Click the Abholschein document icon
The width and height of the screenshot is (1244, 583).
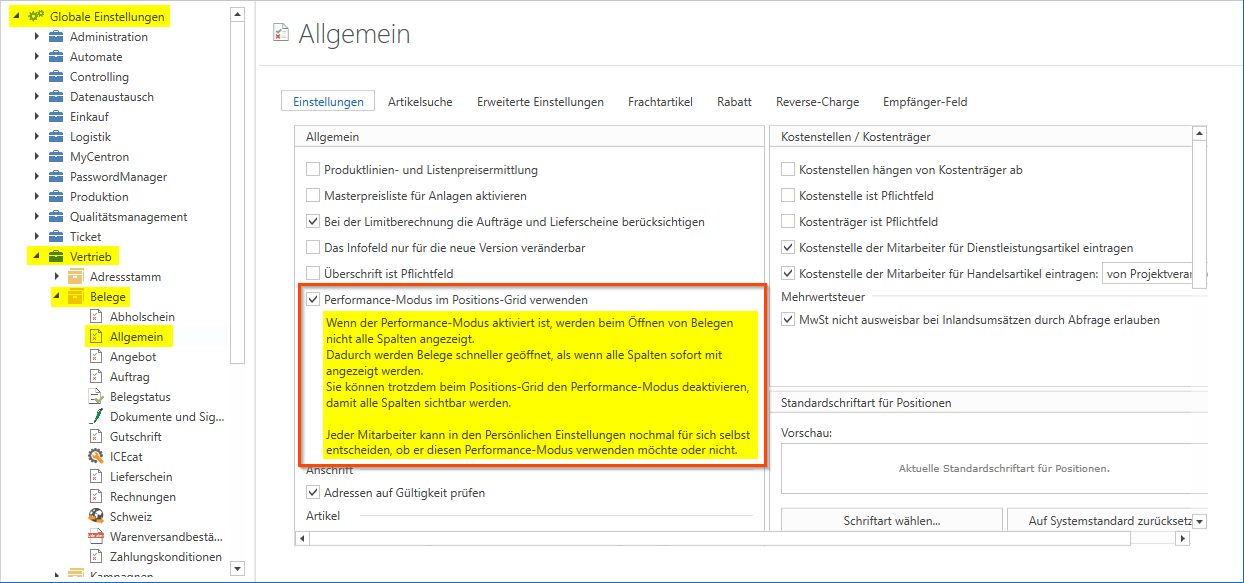[x=96, y=317]
